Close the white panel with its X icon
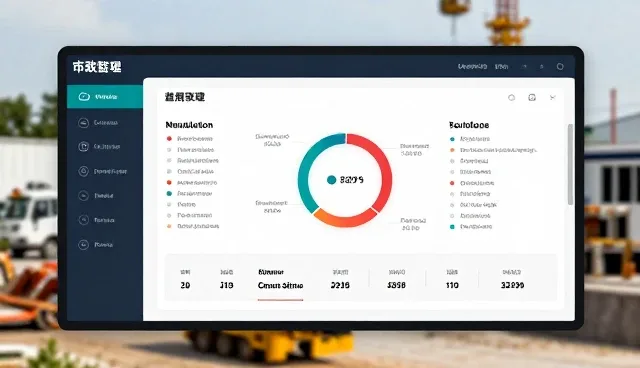 coord(552,98)
